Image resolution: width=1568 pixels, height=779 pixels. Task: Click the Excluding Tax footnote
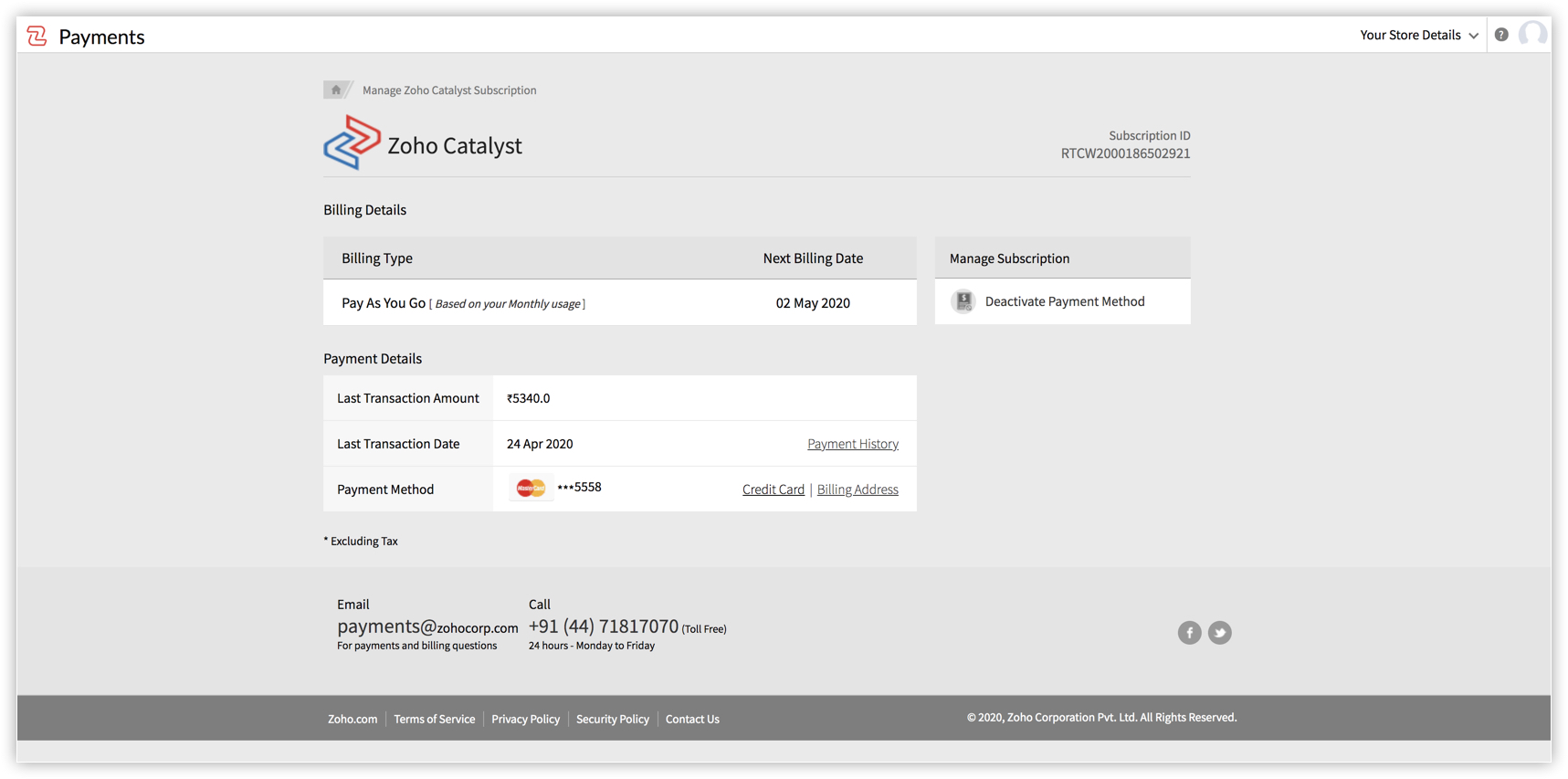(x=361, y=541)
